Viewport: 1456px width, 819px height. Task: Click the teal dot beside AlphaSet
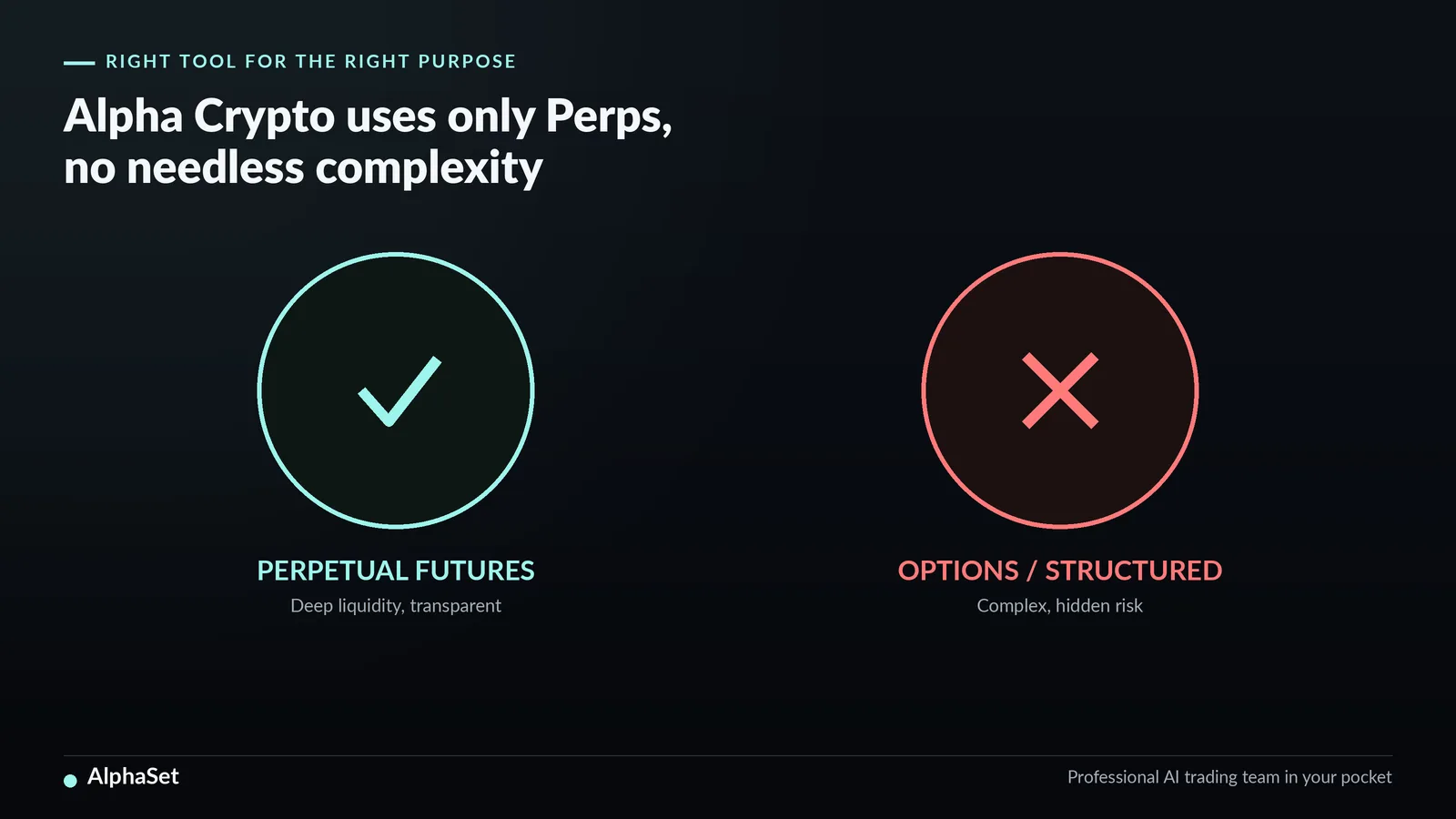70,780
